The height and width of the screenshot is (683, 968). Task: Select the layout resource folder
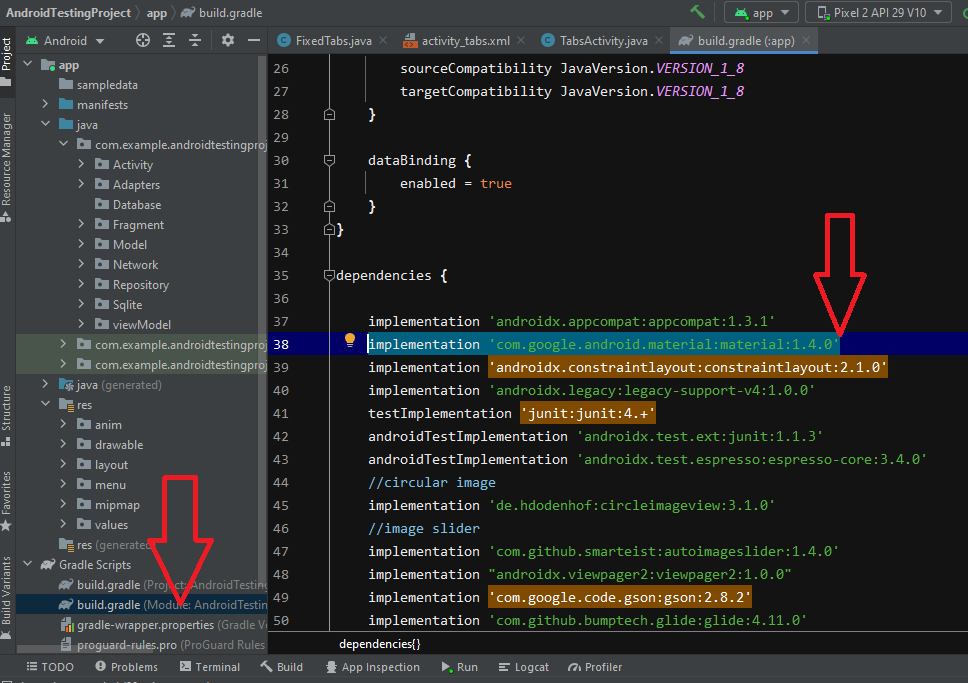(102, 464)
